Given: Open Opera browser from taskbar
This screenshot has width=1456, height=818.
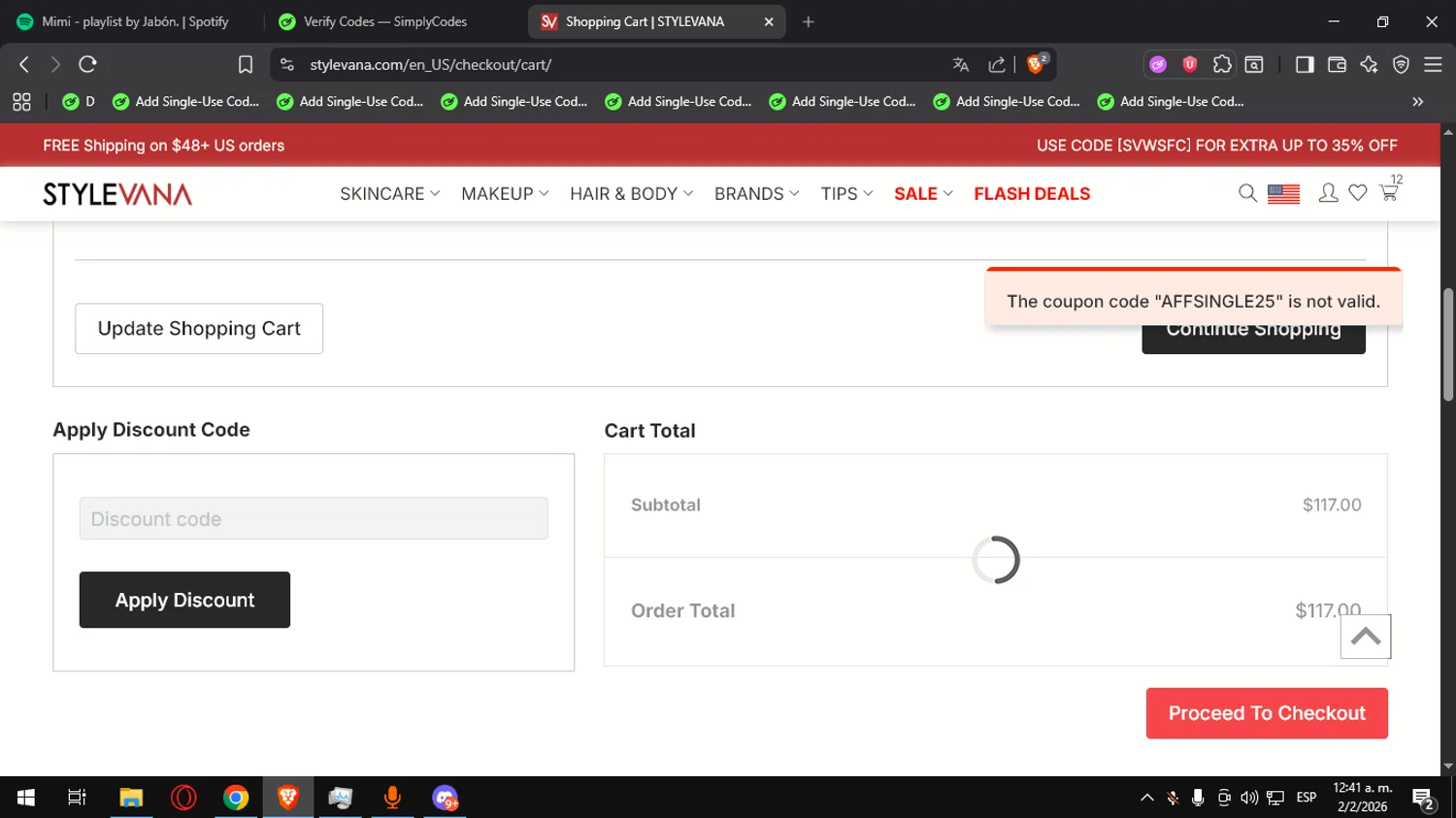Looking at the screenshot, I should tap(183, 798).
